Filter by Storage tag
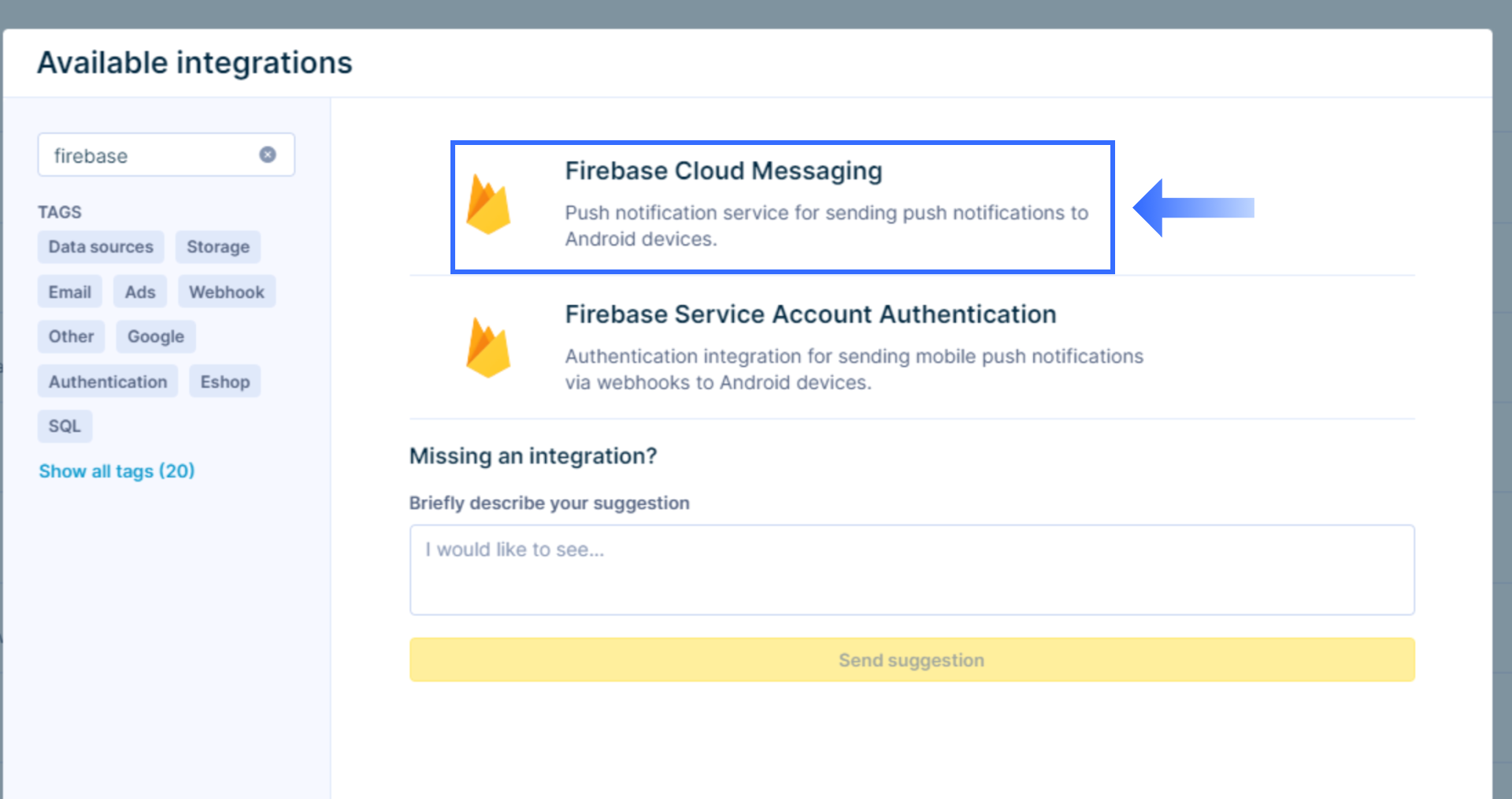The width and height of the screenshot is (1512, 799). pyautogui.click(x=218, y=247)
